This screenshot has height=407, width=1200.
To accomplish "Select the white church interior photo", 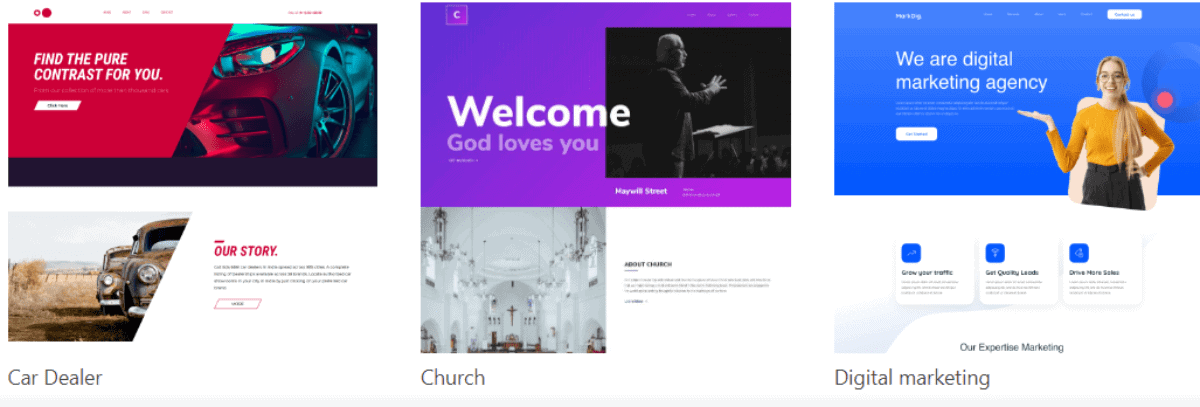I will coord(513,280).
